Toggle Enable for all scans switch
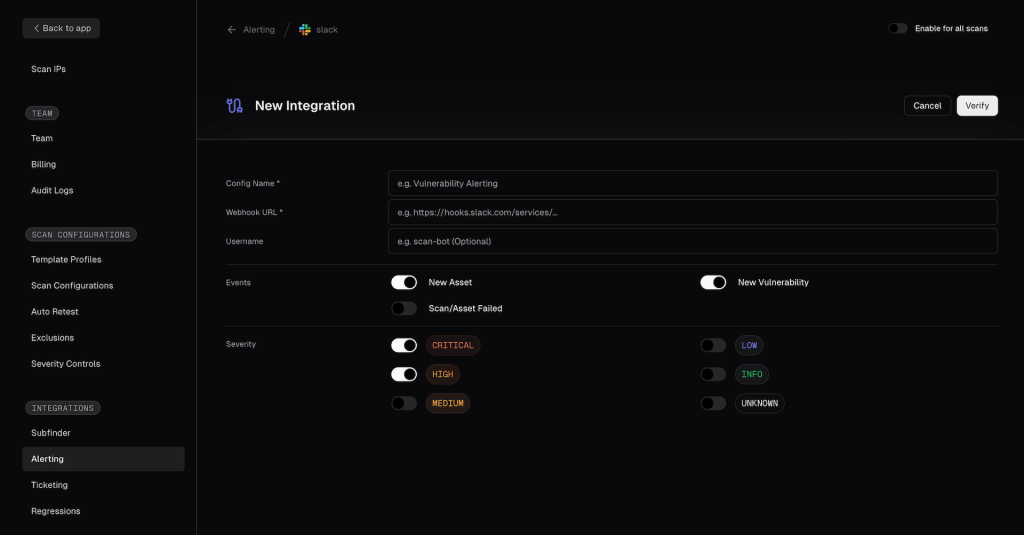The width and height of the screenshot is (1024, 535). coord(897,28)
